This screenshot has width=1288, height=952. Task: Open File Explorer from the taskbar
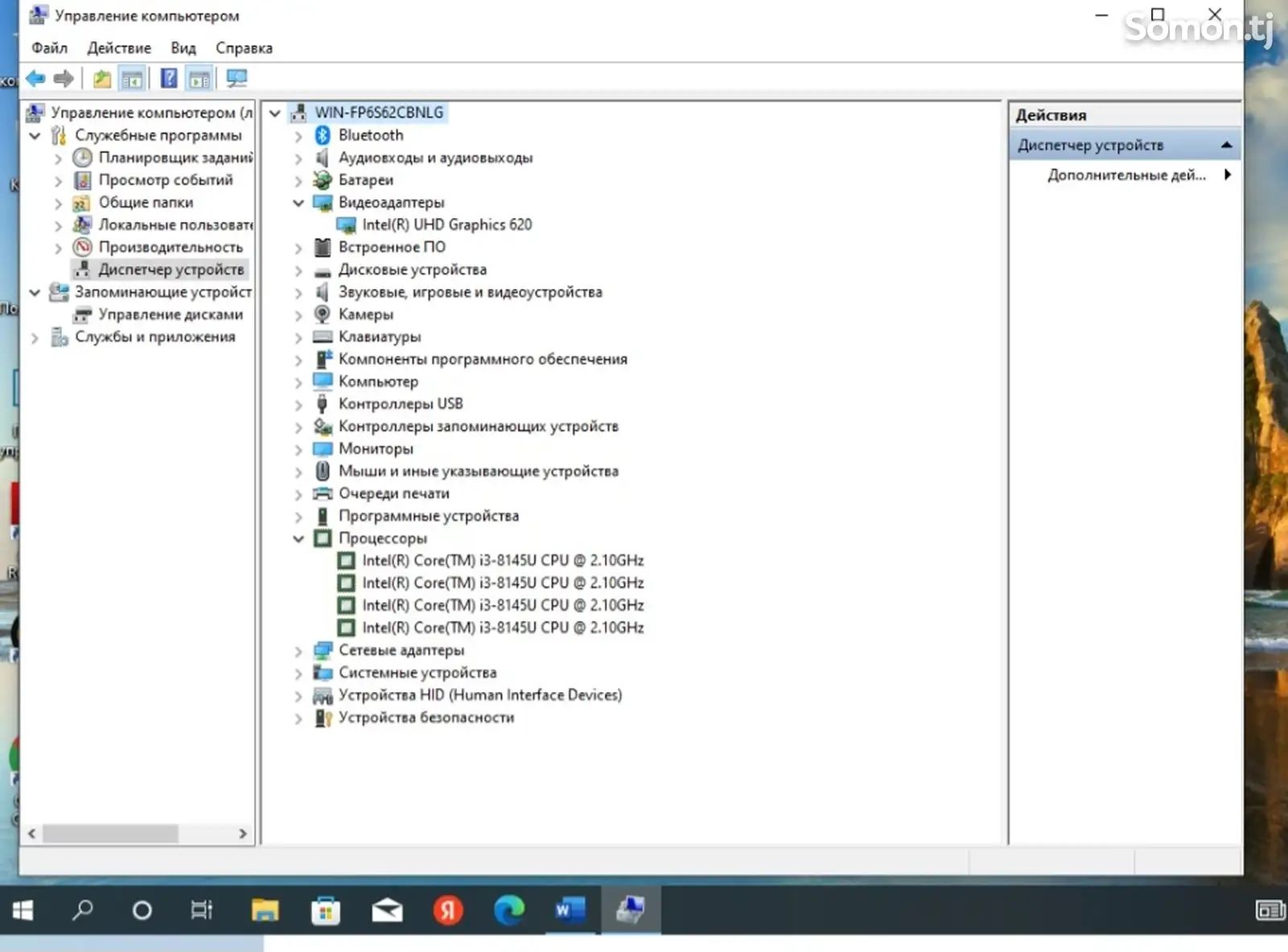point(265,910)
